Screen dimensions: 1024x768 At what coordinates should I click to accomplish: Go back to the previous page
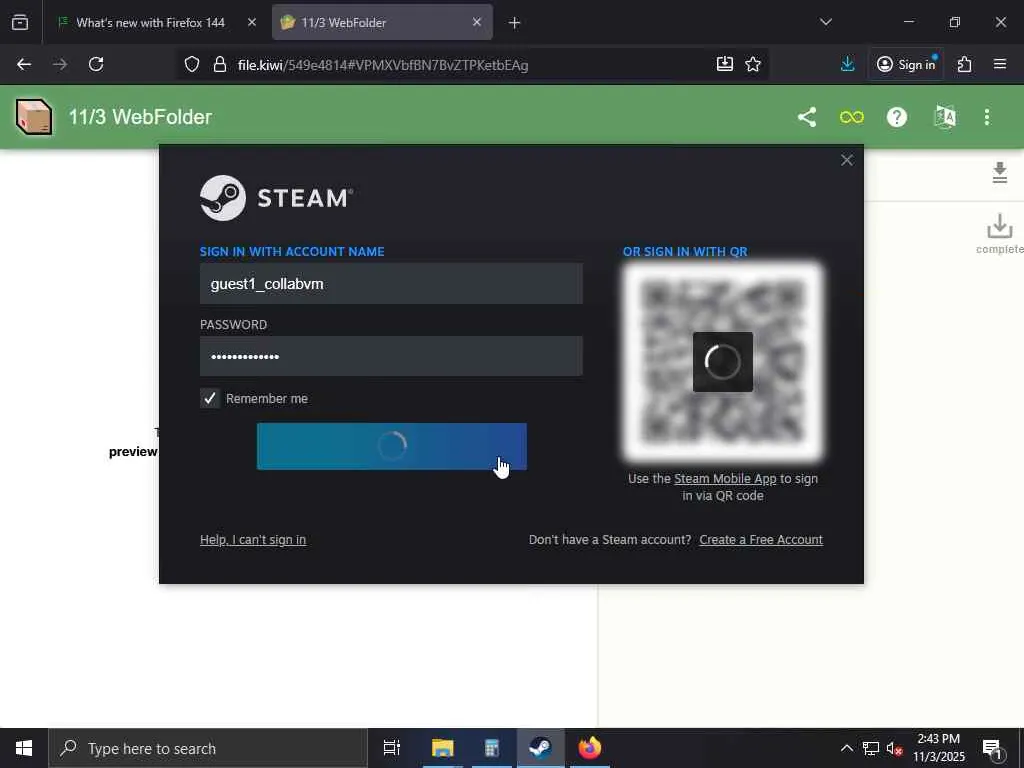(x=24, y=64)
